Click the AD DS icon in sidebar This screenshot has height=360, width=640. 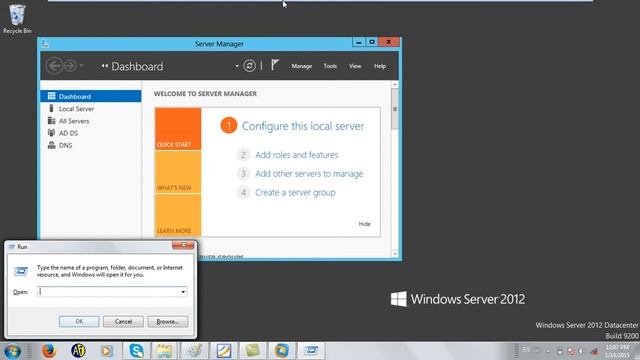pos(51,133)
